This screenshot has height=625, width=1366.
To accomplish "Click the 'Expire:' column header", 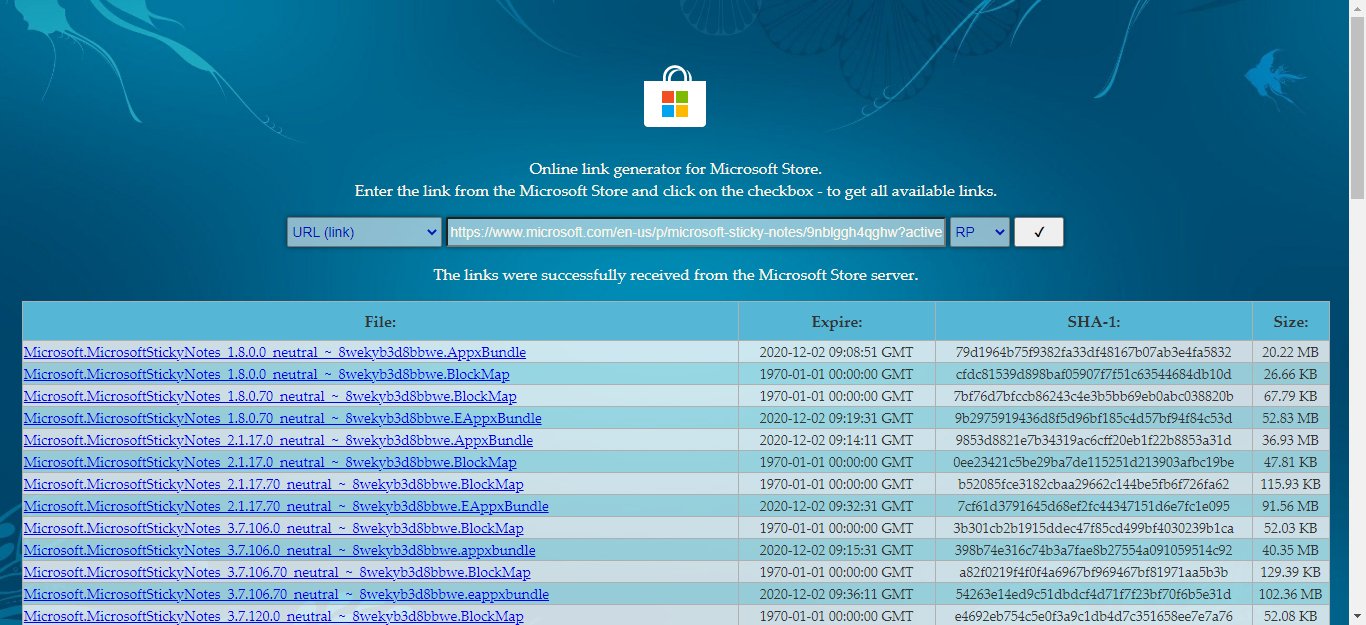I will coord(837,321).
